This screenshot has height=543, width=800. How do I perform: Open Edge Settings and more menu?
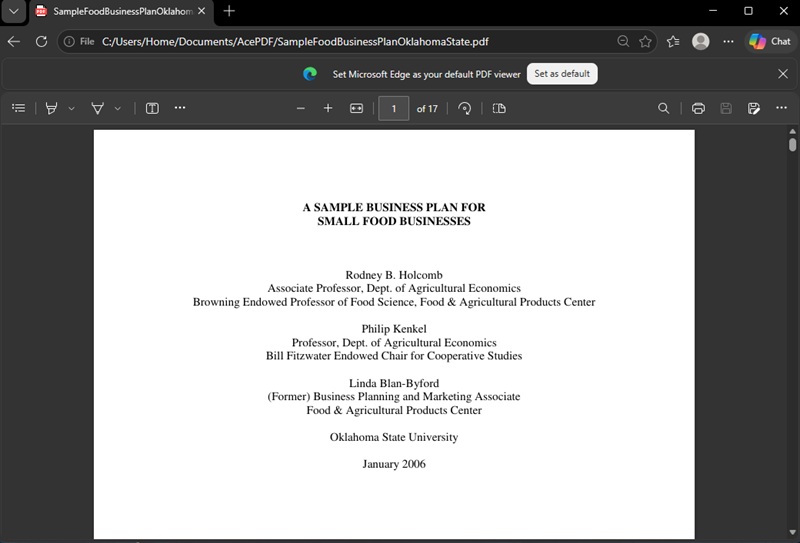[728, 41]
